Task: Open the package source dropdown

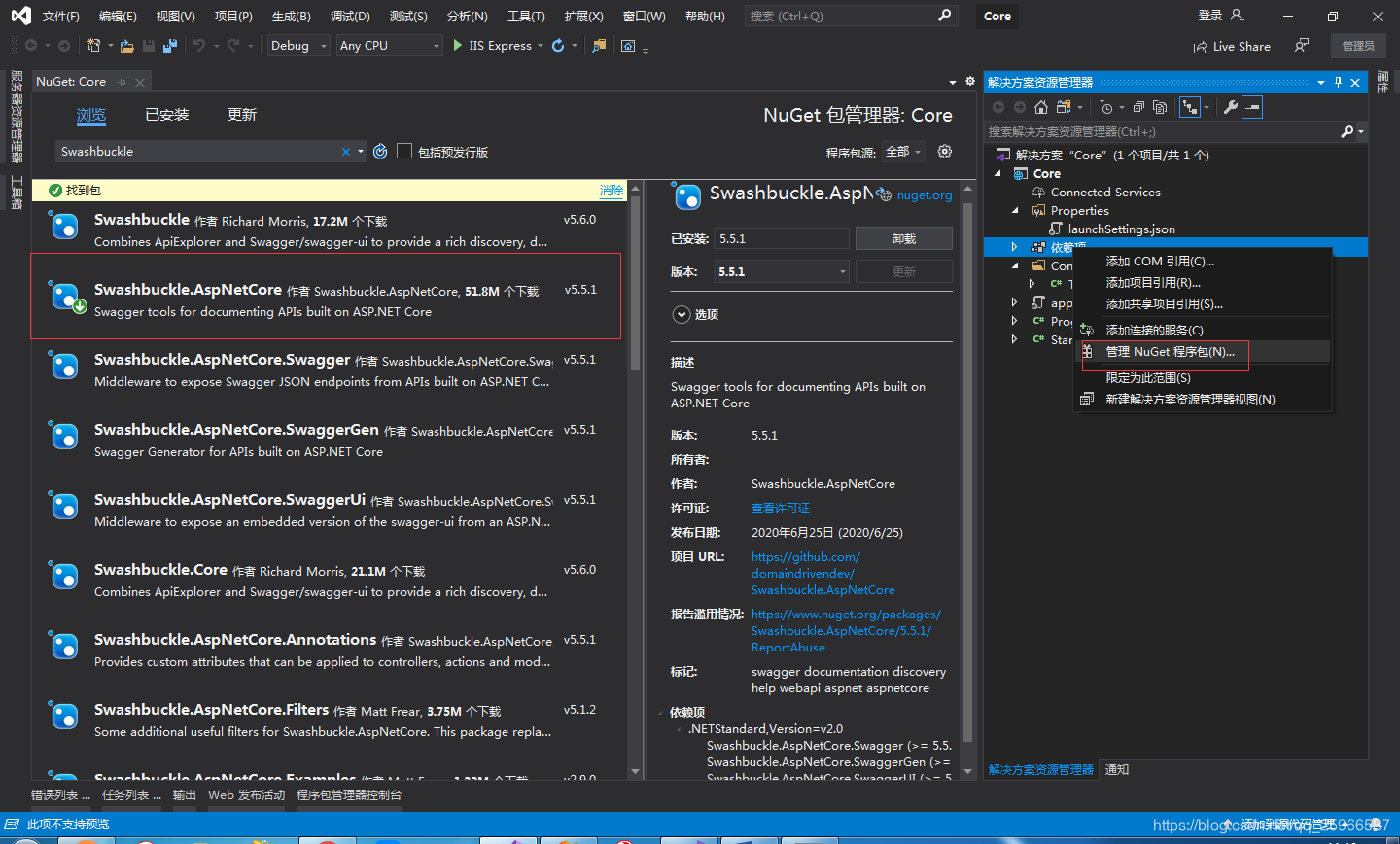Action: (x=905, y=152)
